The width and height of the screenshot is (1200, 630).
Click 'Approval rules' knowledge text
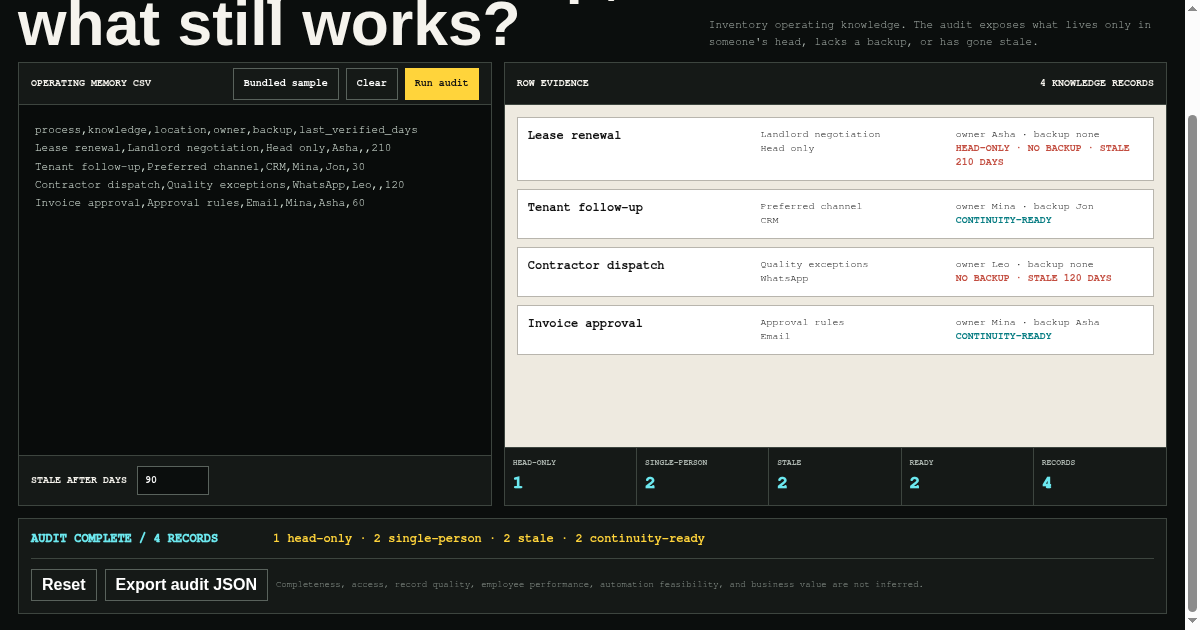pos(802,322)
